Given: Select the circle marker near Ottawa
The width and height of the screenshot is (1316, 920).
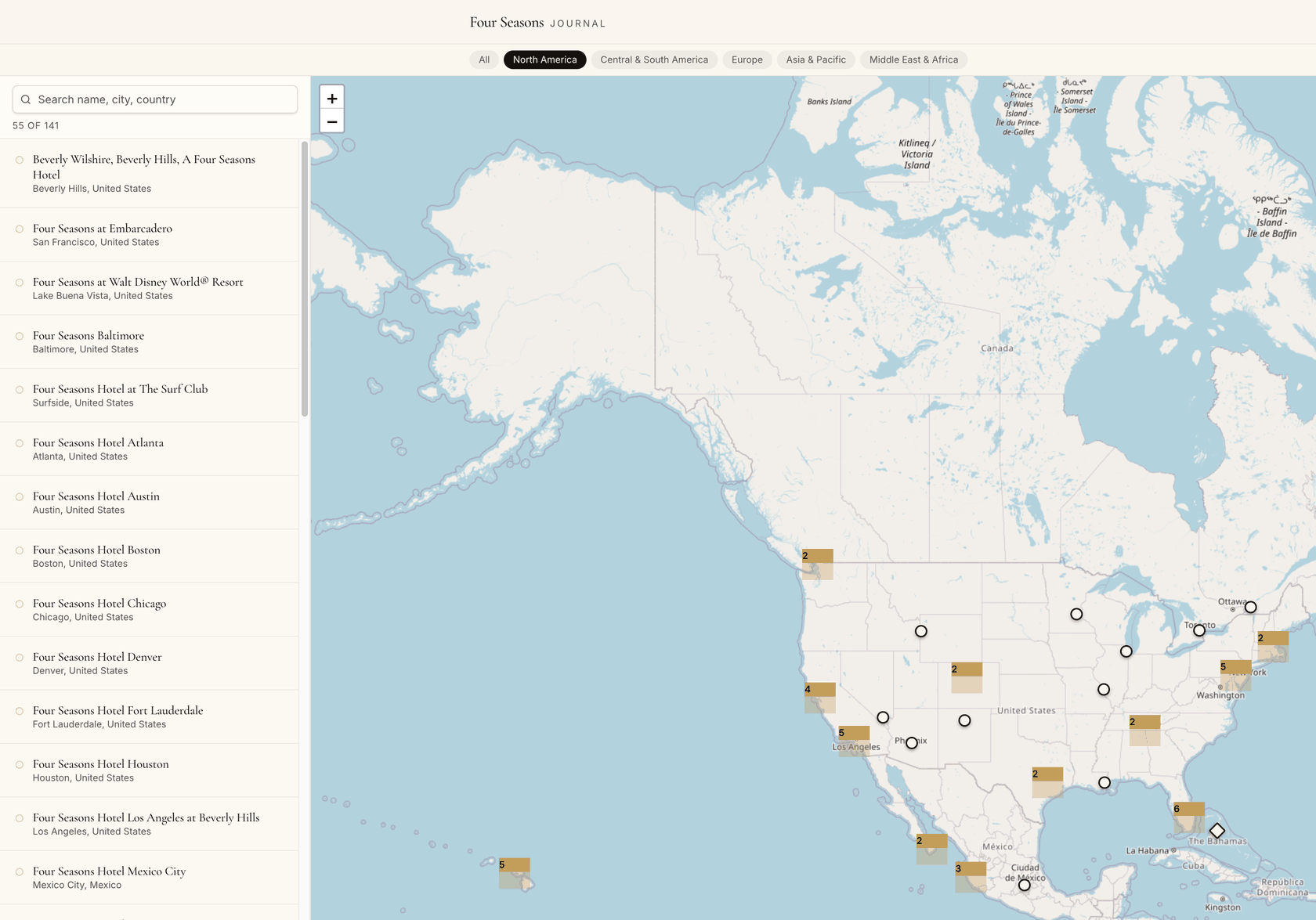Looking at the screenshot, I should tap(1250, 607).
